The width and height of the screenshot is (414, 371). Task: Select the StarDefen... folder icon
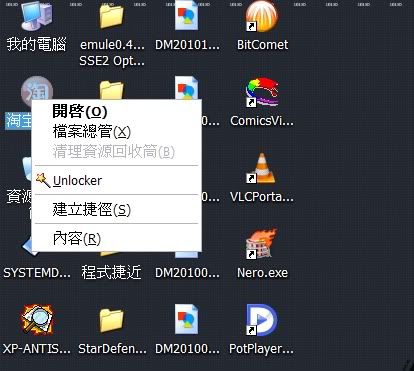[x=111, y=320]
